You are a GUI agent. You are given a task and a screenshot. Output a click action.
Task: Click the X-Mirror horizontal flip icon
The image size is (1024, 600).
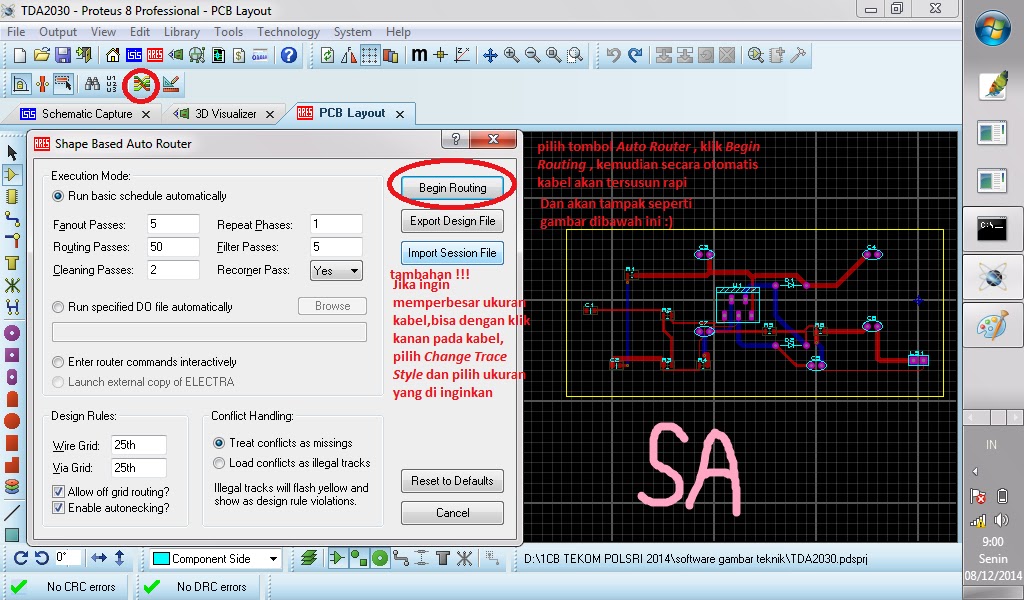click(99, 558)
